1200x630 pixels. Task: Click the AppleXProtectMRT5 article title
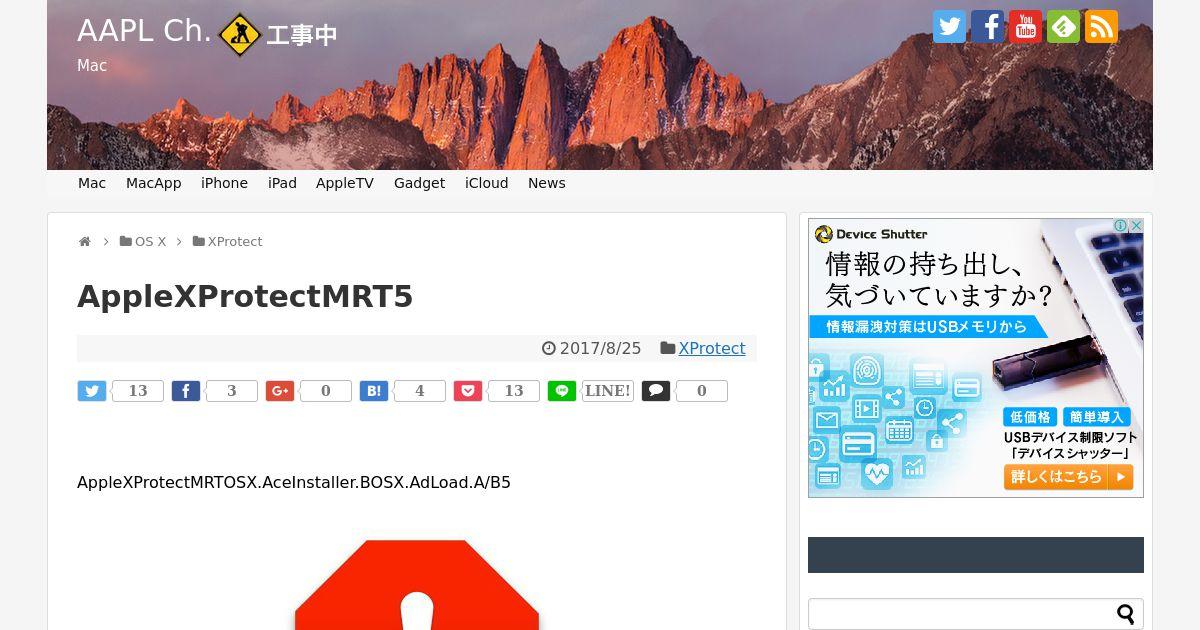tap(245, 297)
